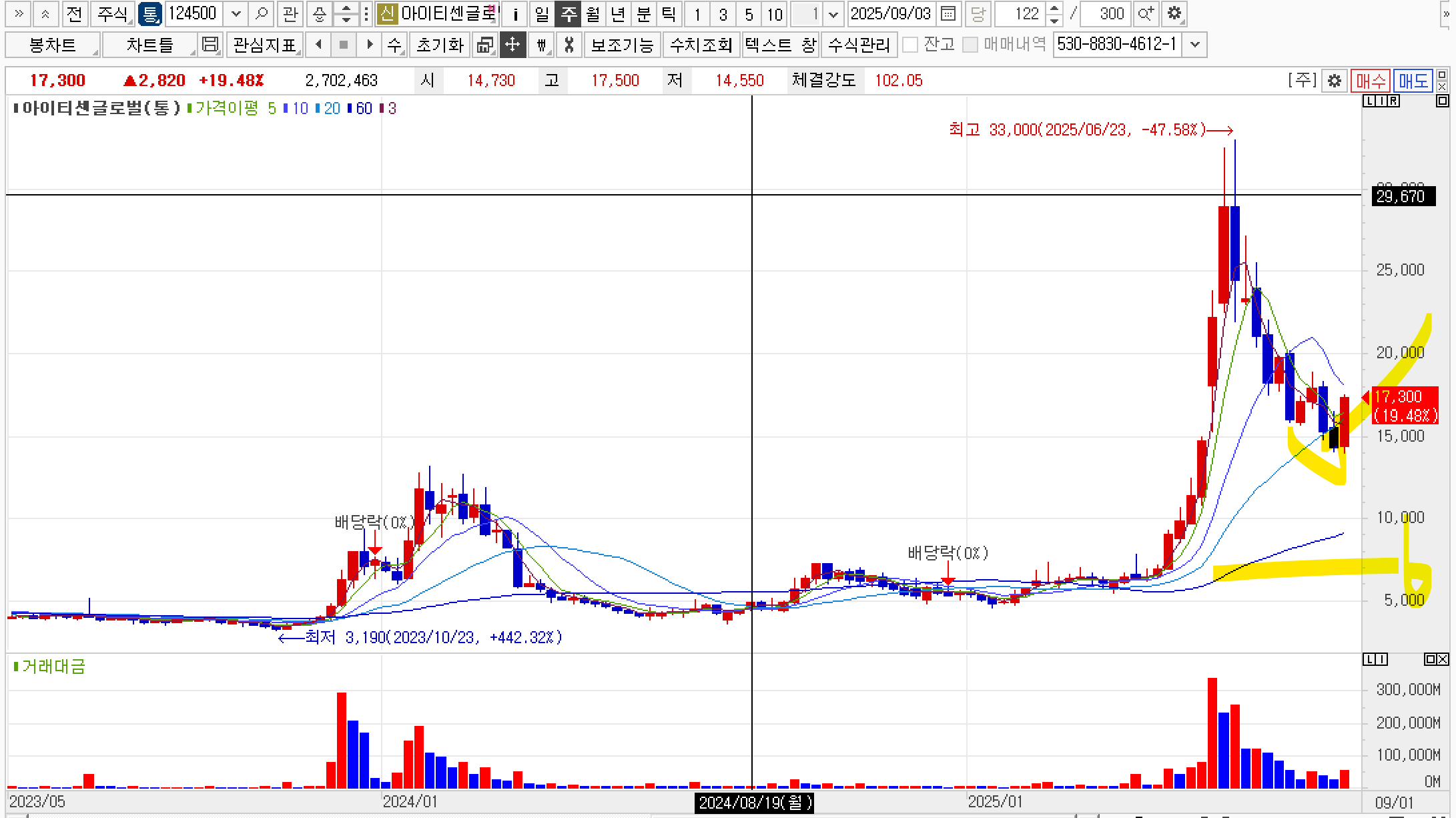The width and height of the screenshot is (1456, 818).
Task: Open the 수치조회 menu item
Action: coord(701,45)
